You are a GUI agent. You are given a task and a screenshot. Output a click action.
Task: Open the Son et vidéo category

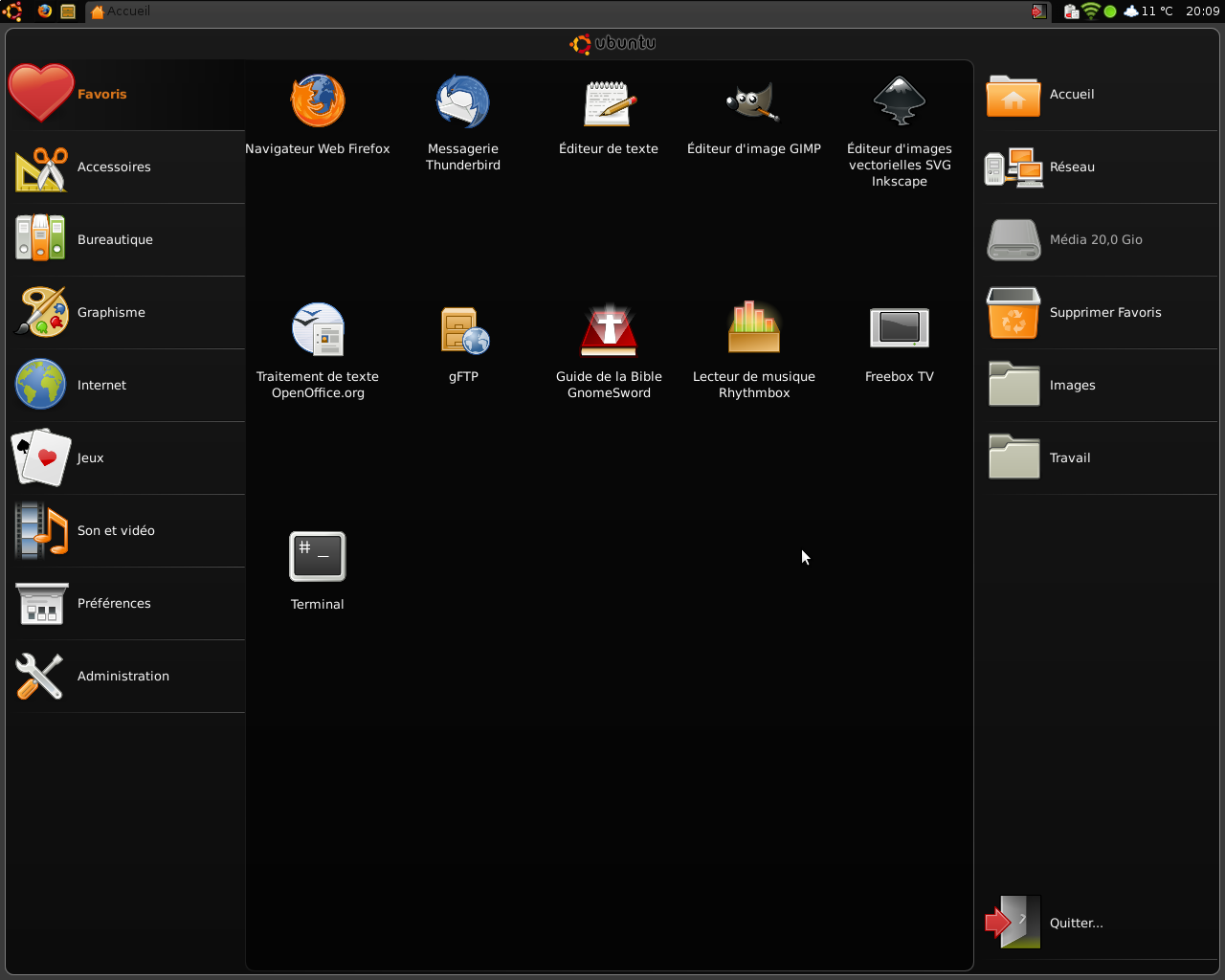click(x=126, y=530)
